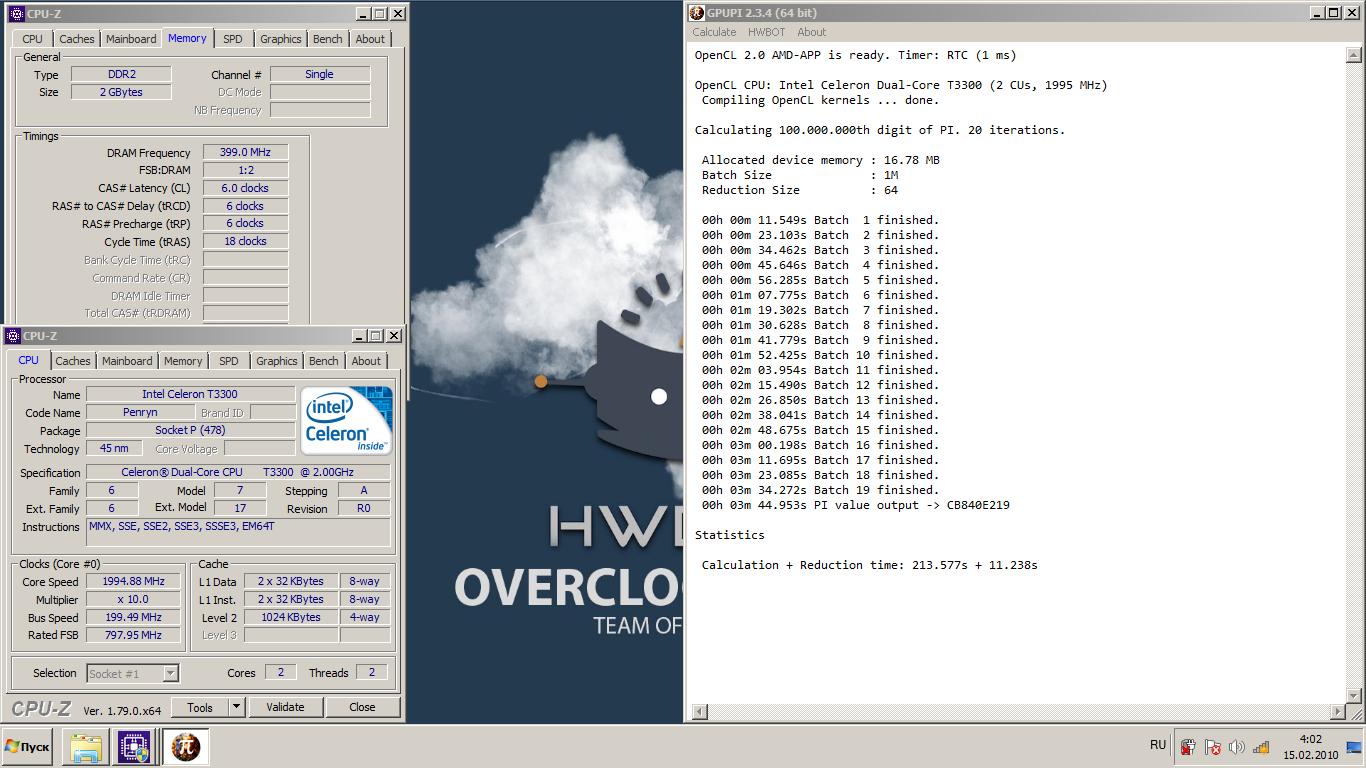This screenshot has width=1366, height=768.
Task: Click the volume speaker tray icon
Action: (1237, 747)
